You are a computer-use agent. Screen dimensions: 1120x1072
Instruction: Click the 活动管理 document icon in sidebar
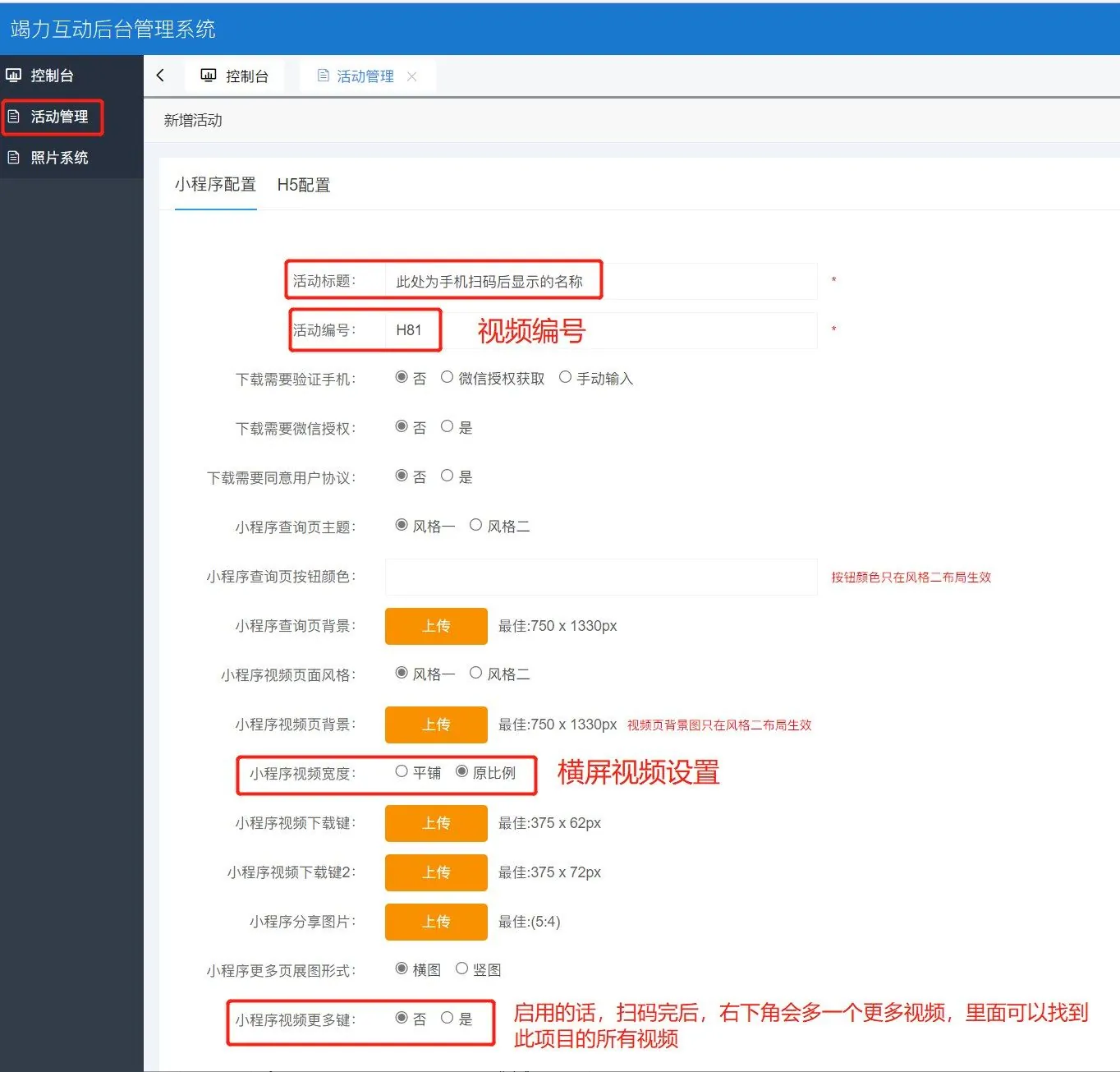coord(13,117)
